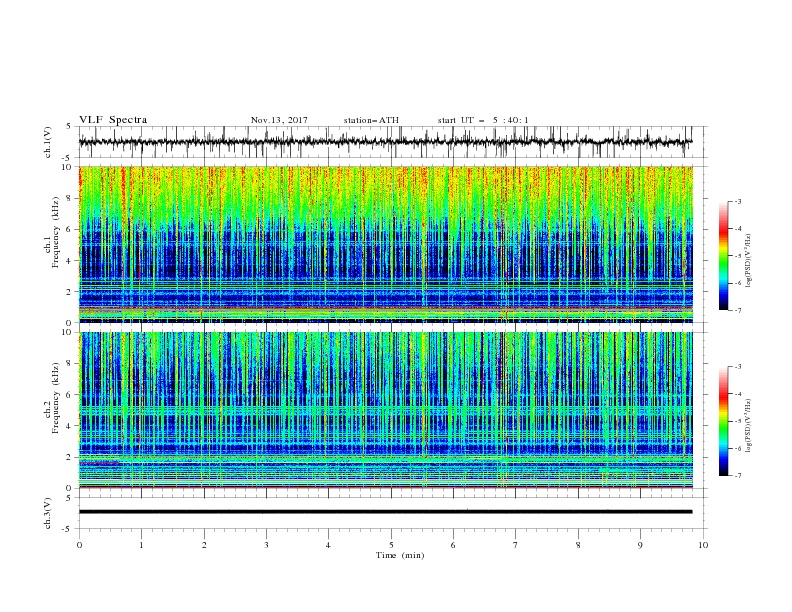Click the ch.2 spectrogram color bar

[x=723, y=421]
